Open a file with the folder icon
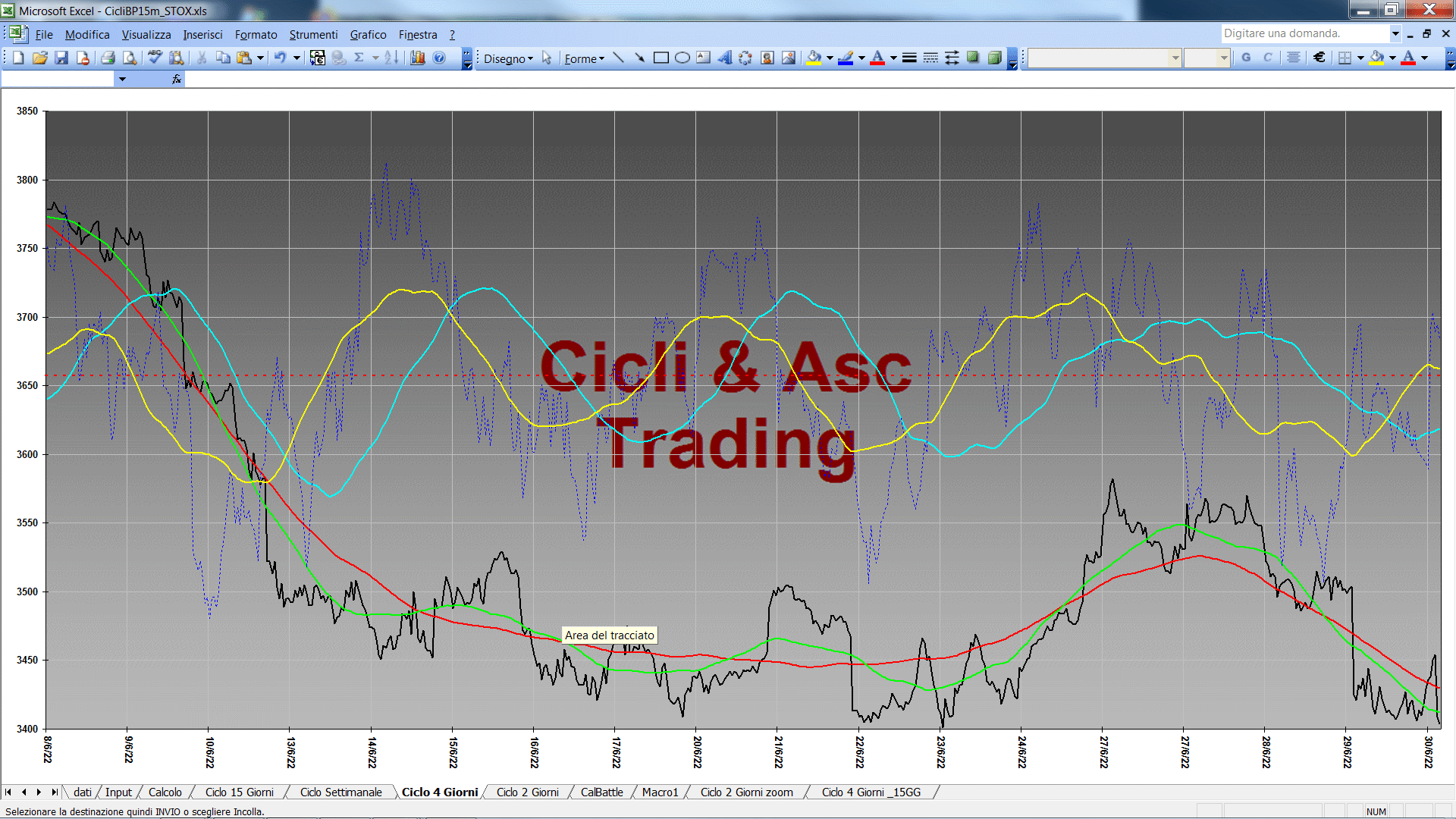Viewport: 1456px width, 819px height. 40,58
